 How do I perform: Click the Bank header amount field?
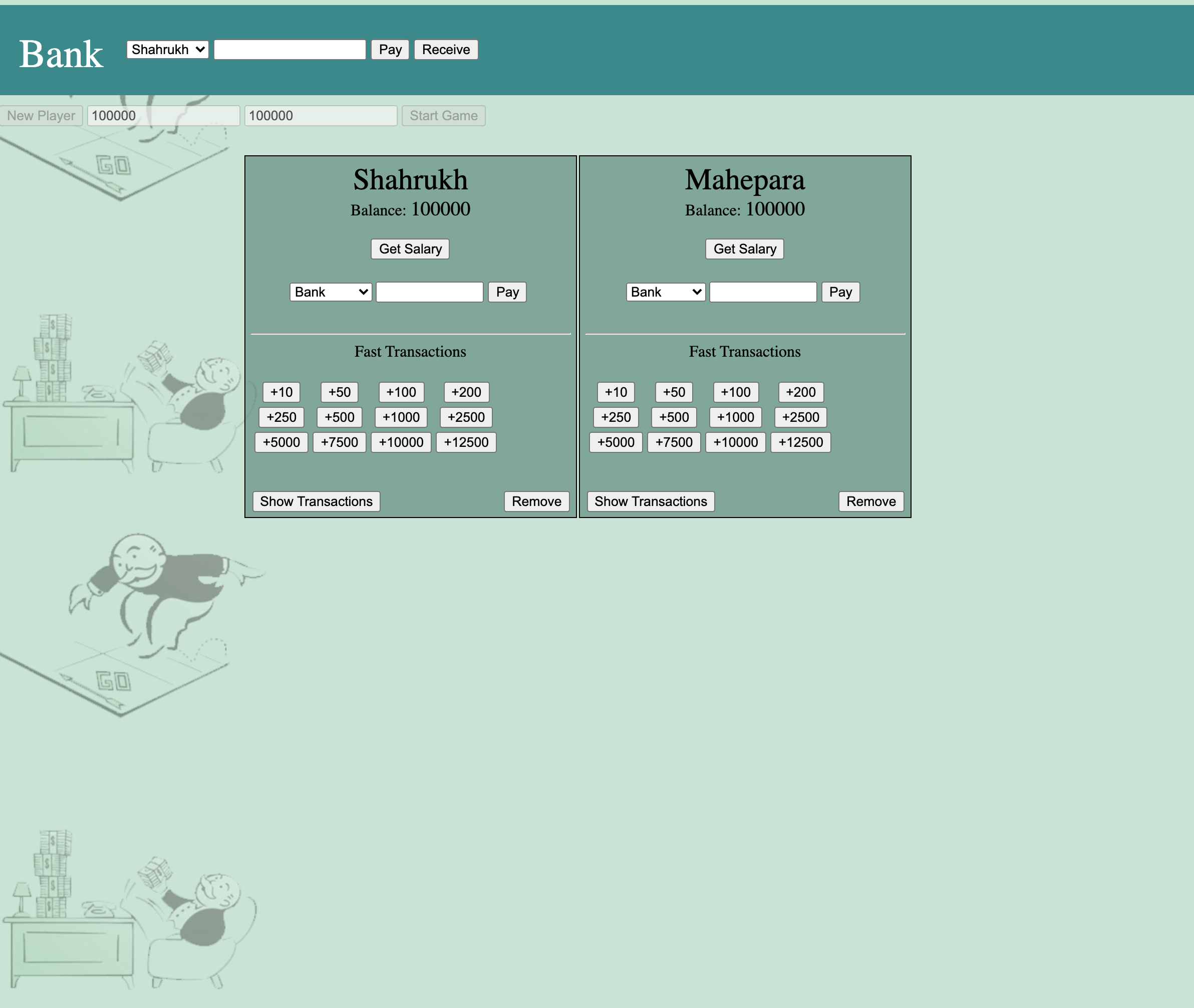pos(289,50)
